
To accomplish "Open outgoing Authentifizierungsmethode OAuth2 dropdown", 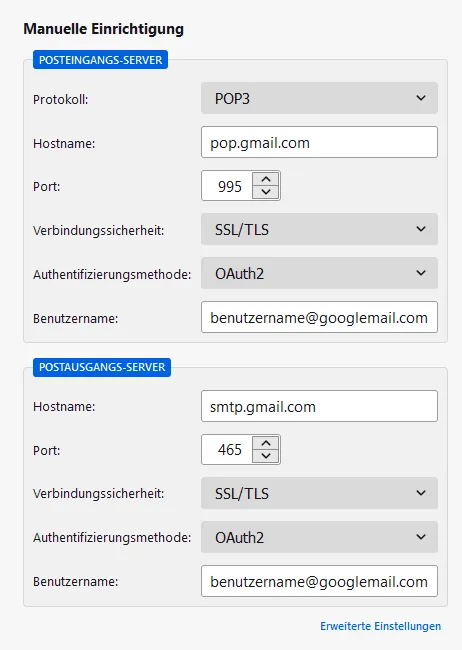I will (319, 537).
